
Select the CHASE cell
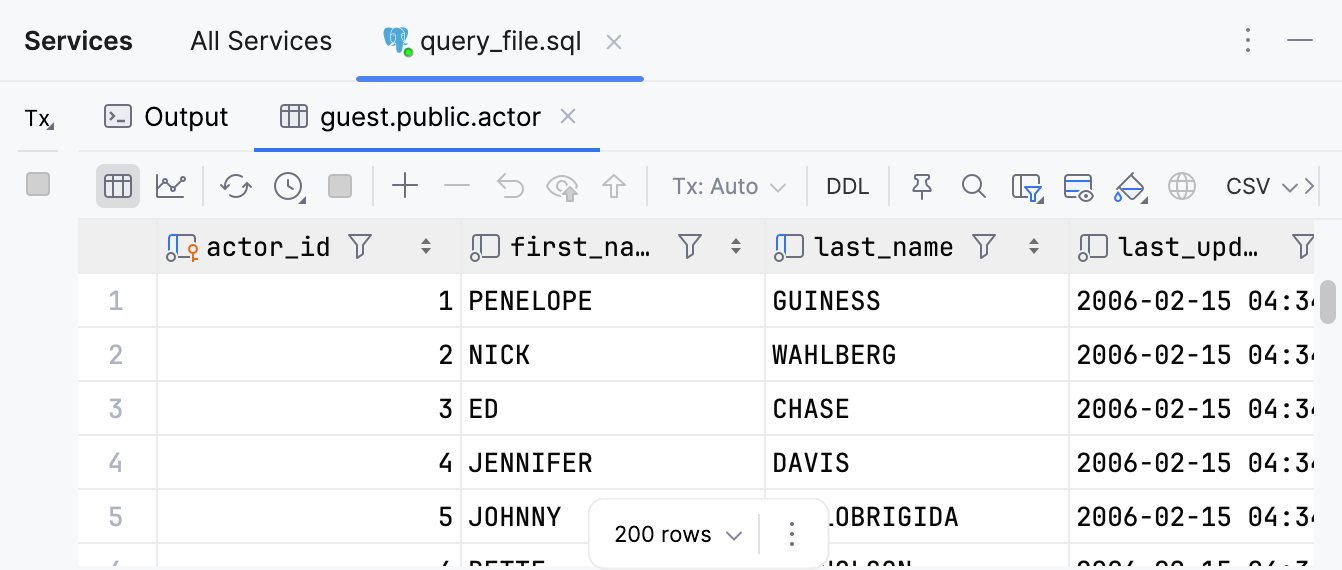[916, 408]
